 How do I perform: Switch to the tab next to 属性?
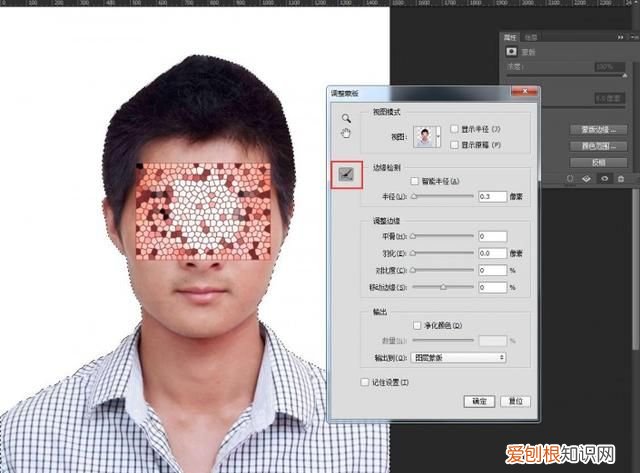[531, 38]
